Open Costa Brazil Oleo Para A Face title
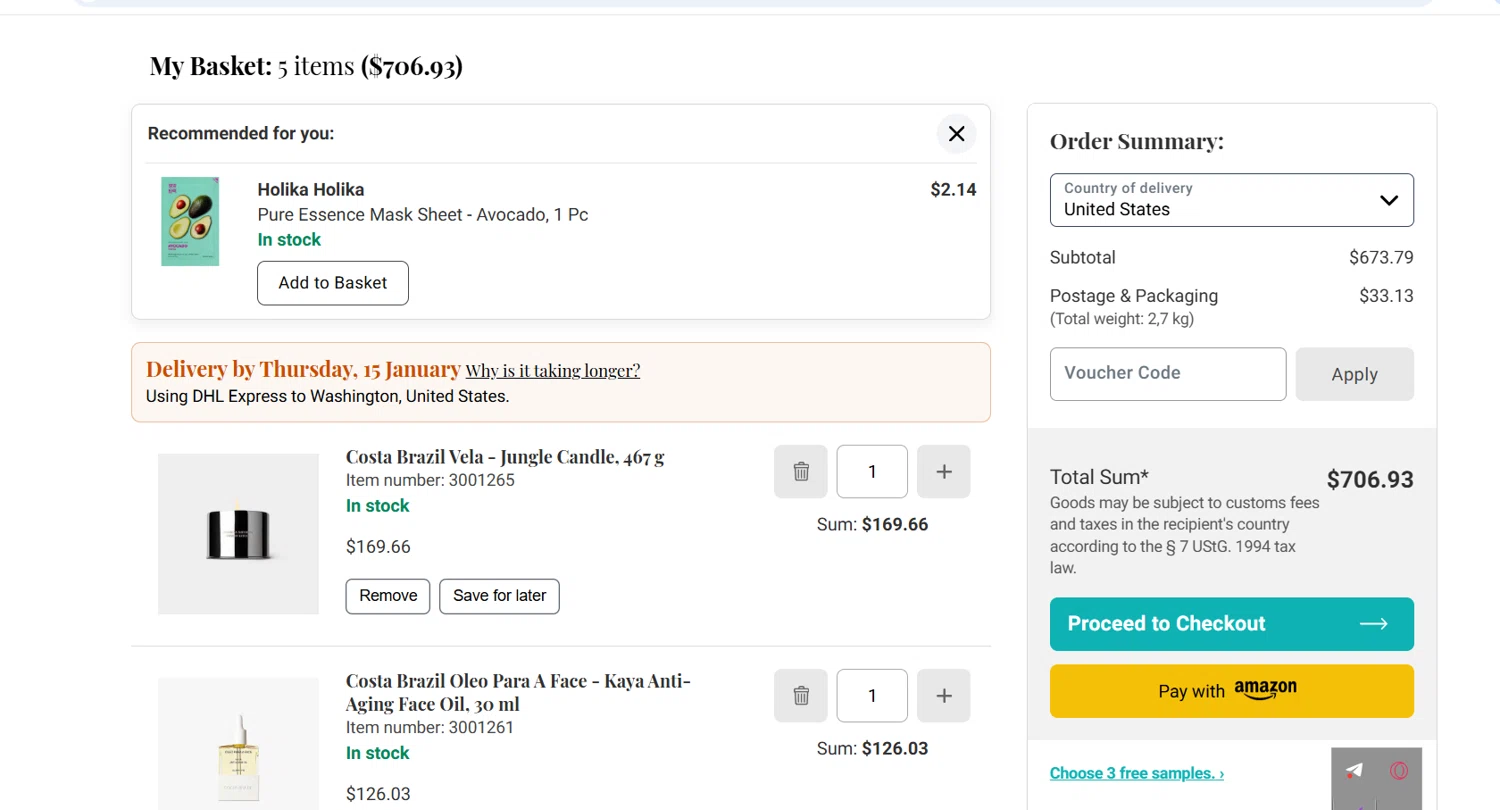The image size is (1500, 810). coord(518,692)
